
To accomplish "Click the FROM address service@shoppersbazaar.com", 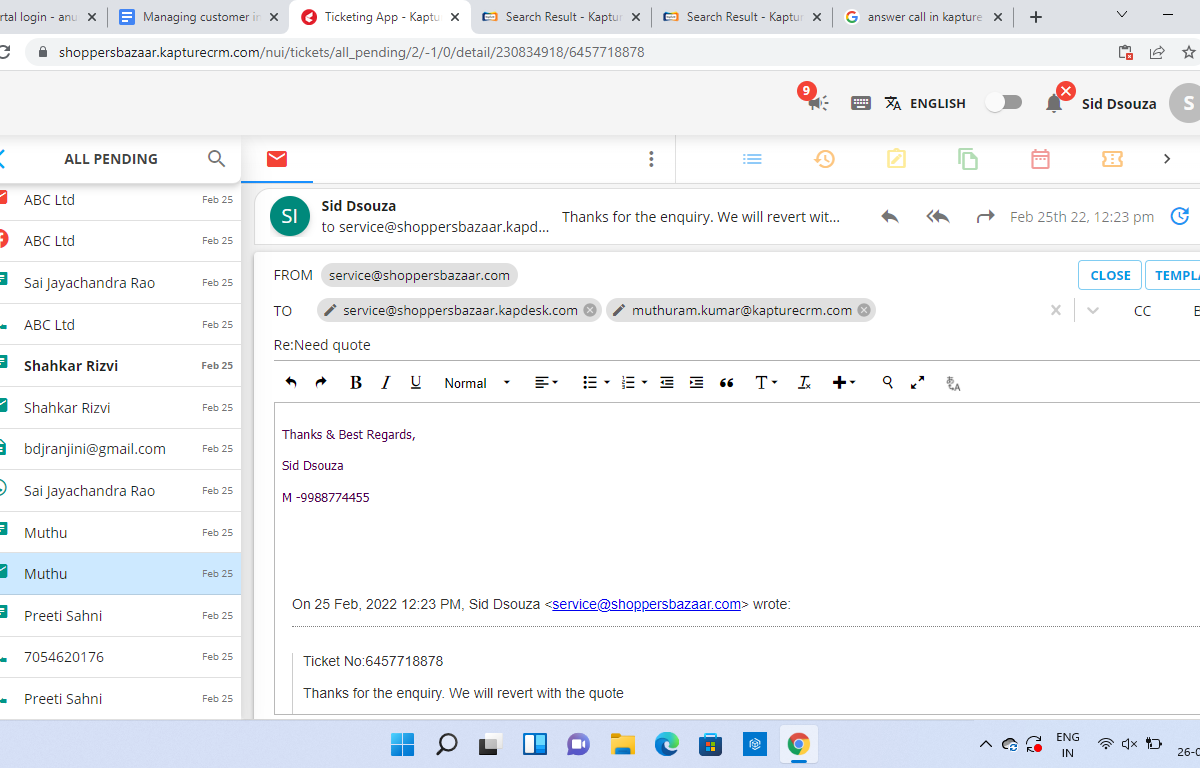I will click(419, 275).
